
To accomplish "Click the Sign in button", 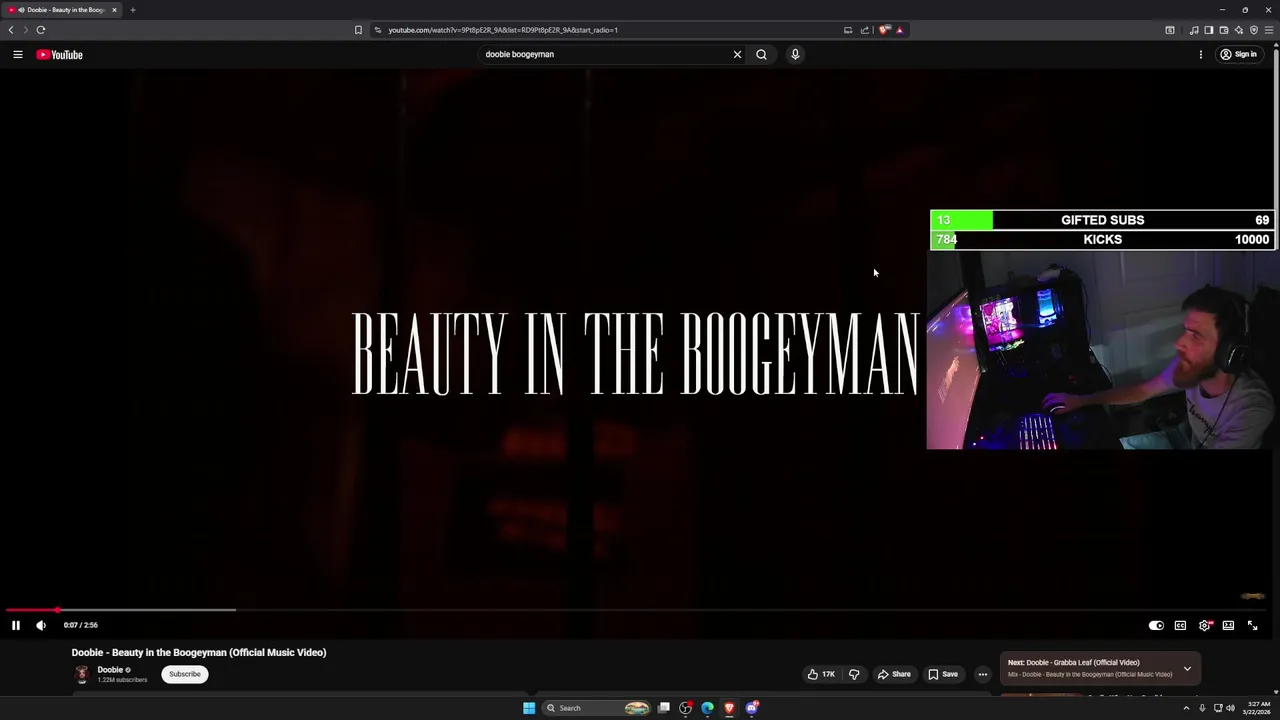I will click(1238, 55).
